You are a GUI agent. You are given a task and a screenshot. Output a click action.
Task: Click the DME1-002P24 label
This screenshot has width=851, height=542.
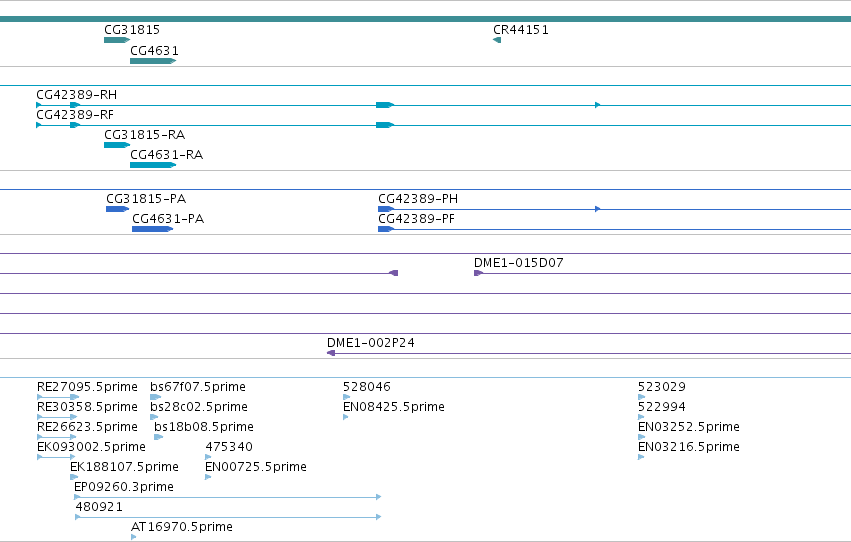(371, 343)
